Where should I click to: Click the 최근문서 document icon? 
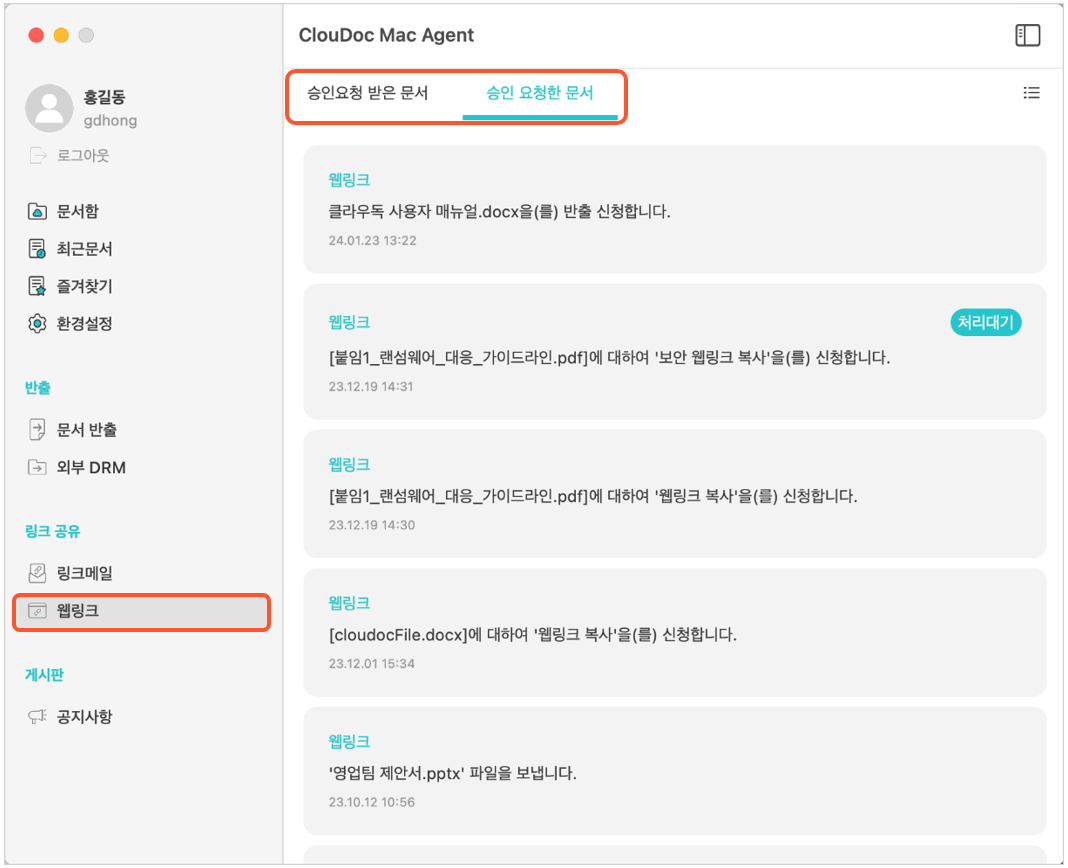click(37, 249)
